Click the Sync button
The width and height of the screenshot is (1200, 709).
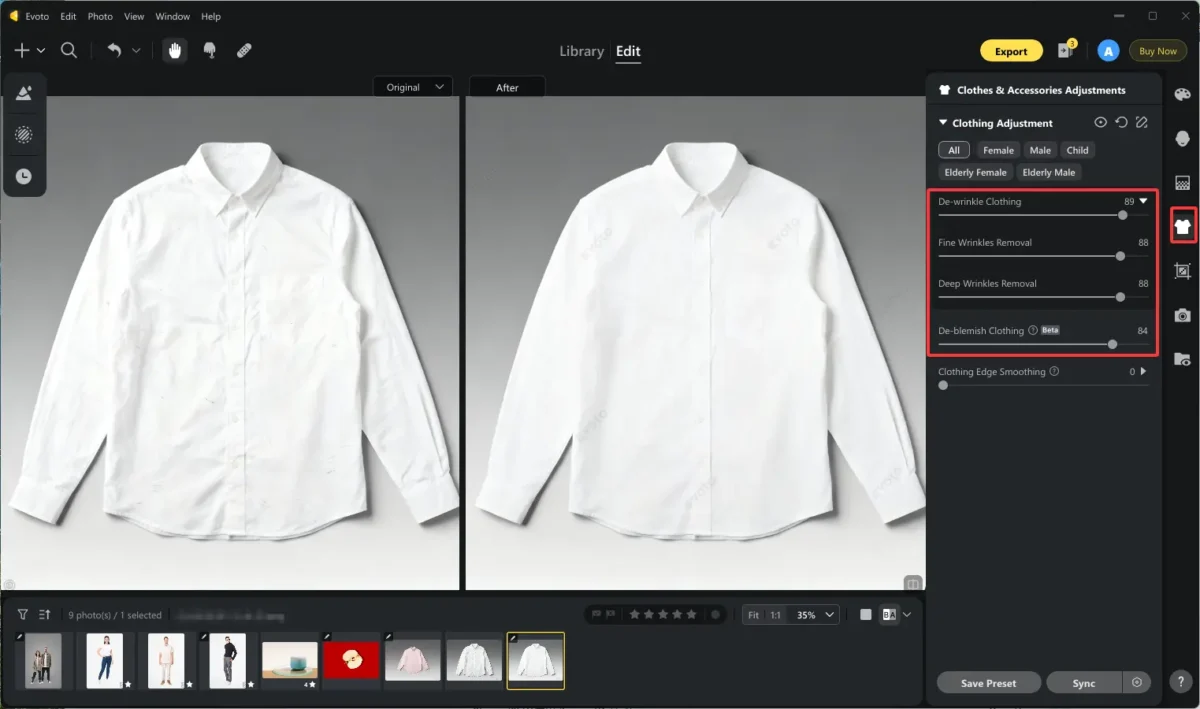click(1084, 683)
